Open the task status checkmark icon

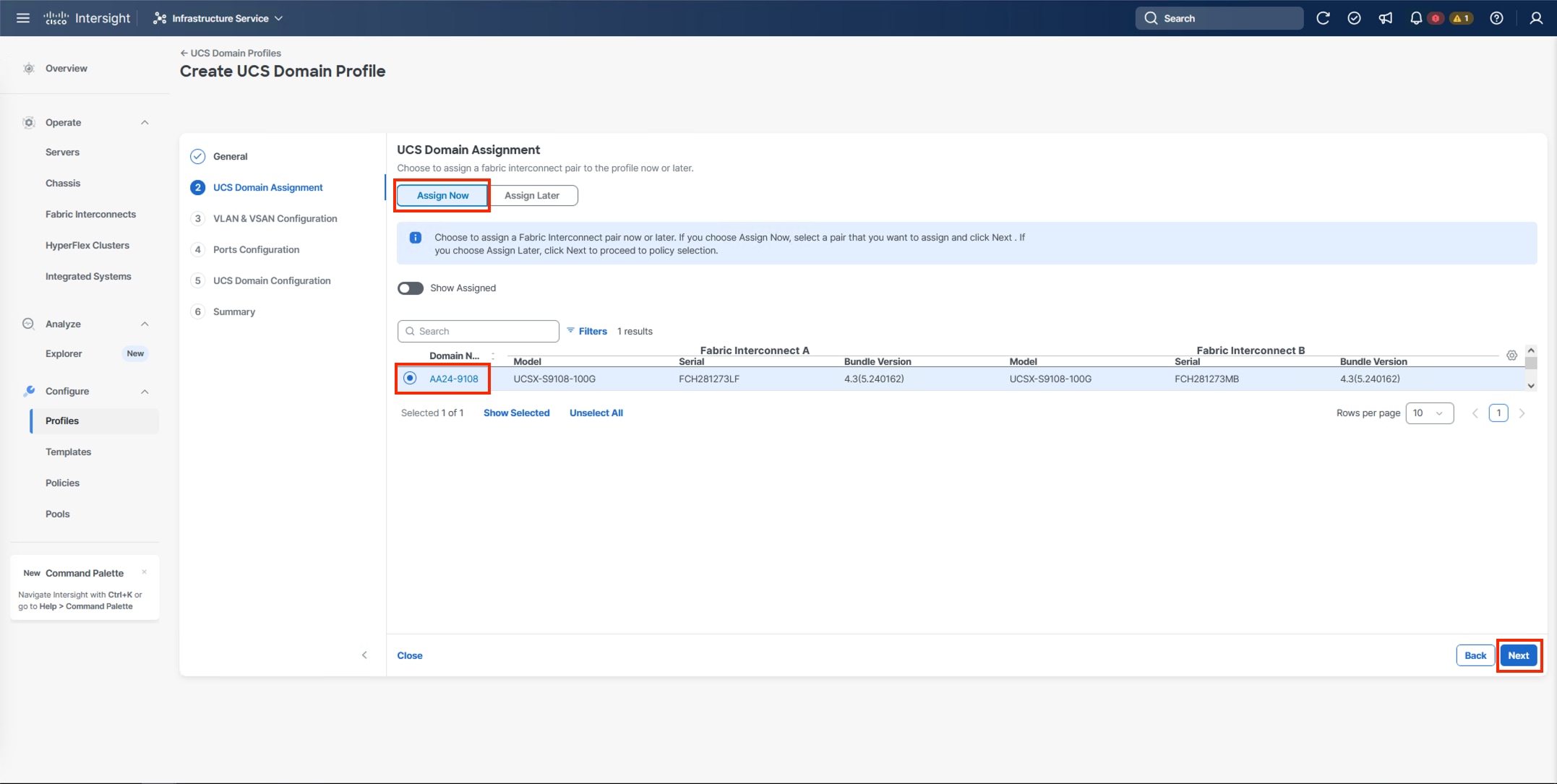point(1355,18)
